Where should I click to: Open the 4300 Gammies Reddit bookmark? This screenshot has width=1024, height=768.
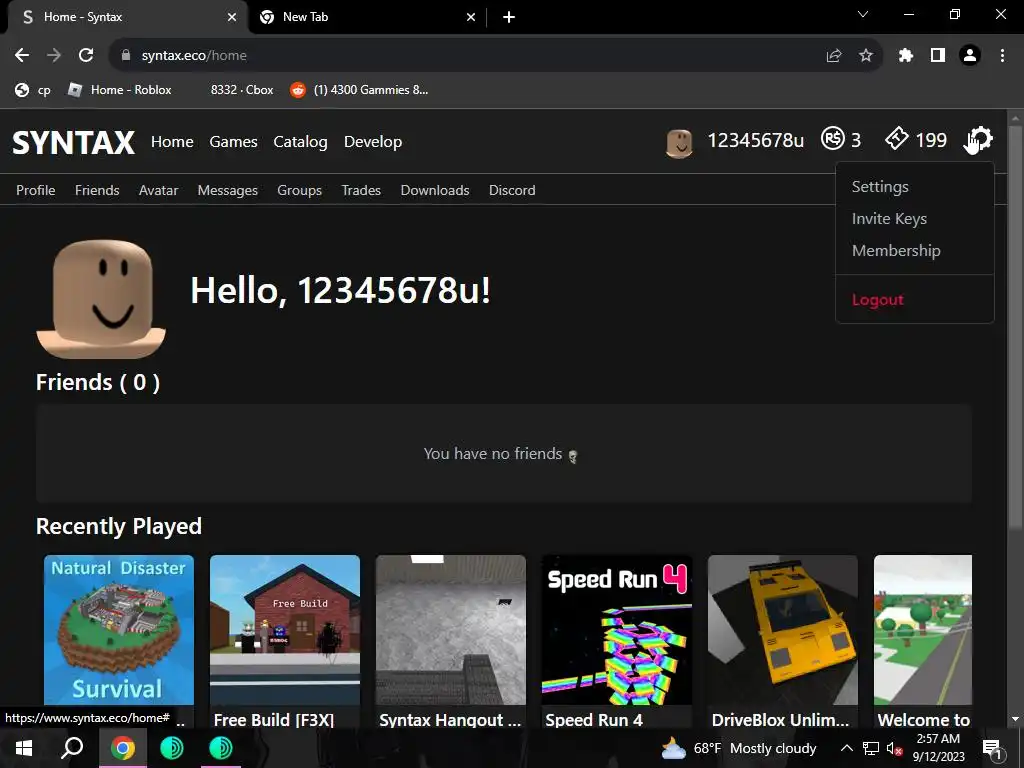[360, 90]
